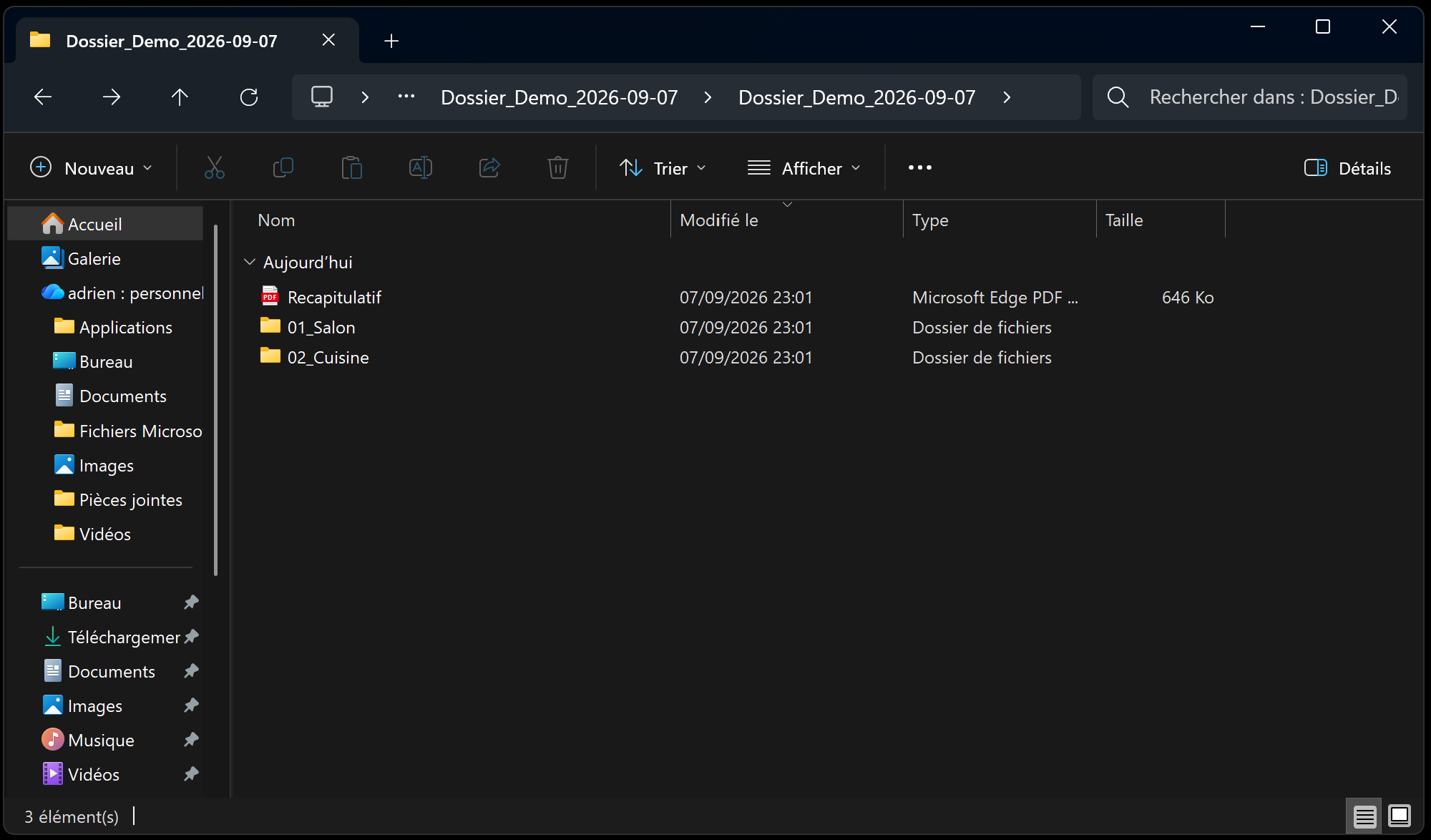Click the Share icon in toolbar
Image resolution: width=1431 pixels, height=840 pixels.
[x=489, y=168]
